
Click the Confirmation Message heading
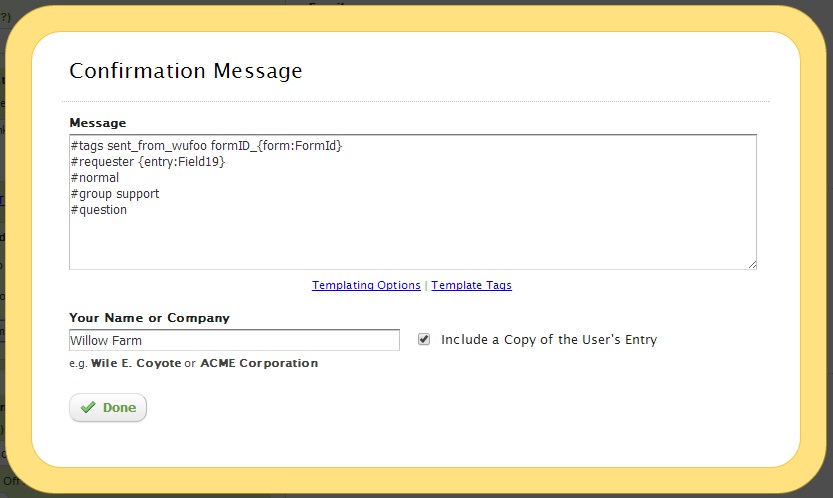(185, 71)
